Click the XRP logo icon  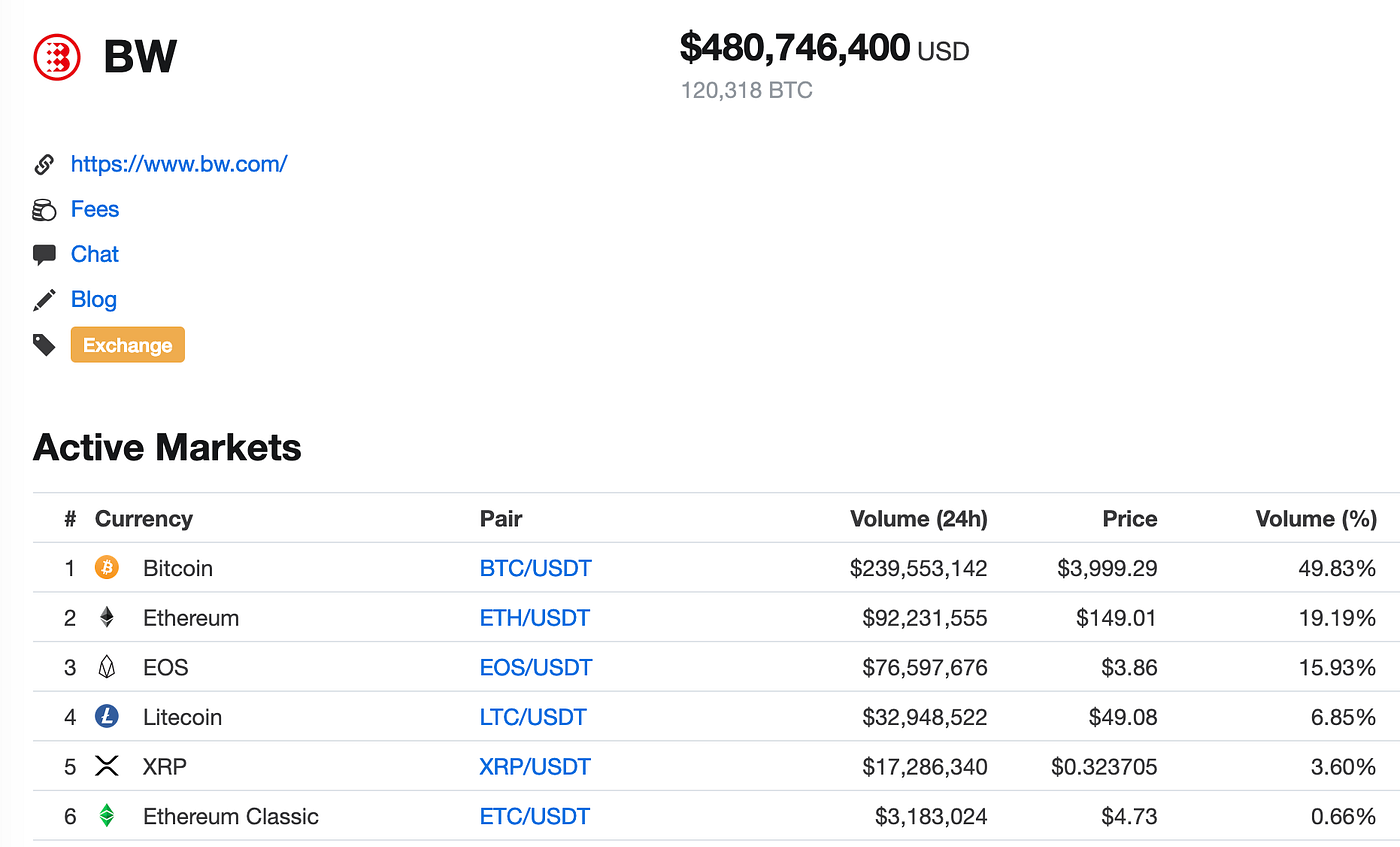tap(107, 767)
